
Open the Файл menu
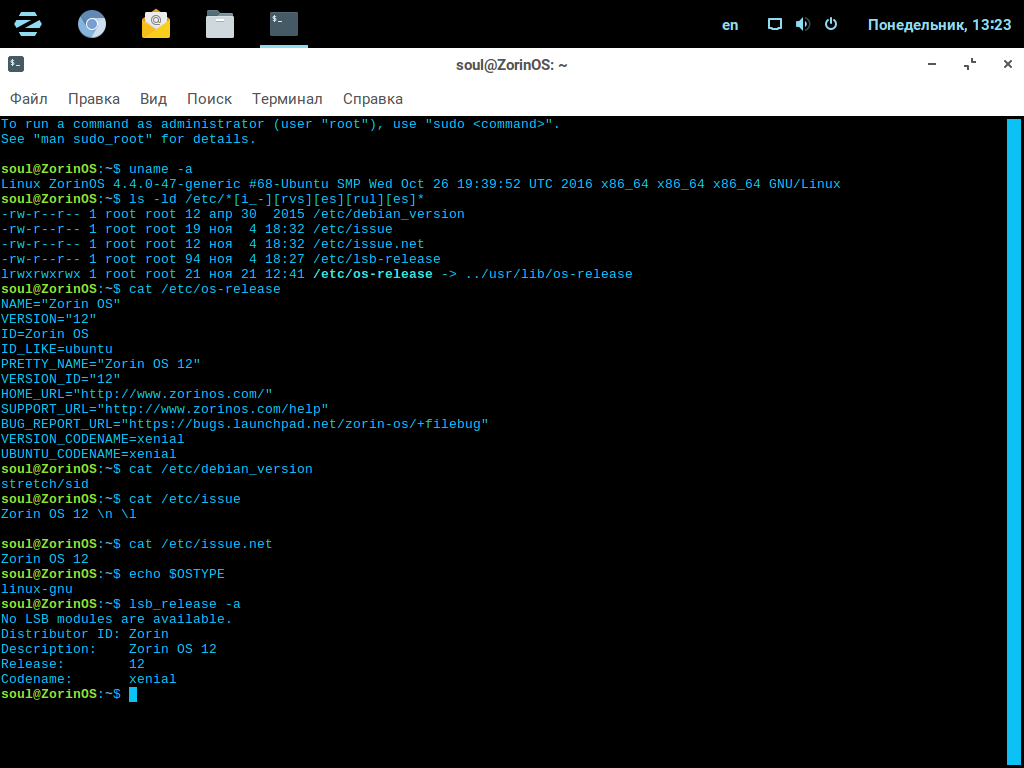(x=29, y=99)
